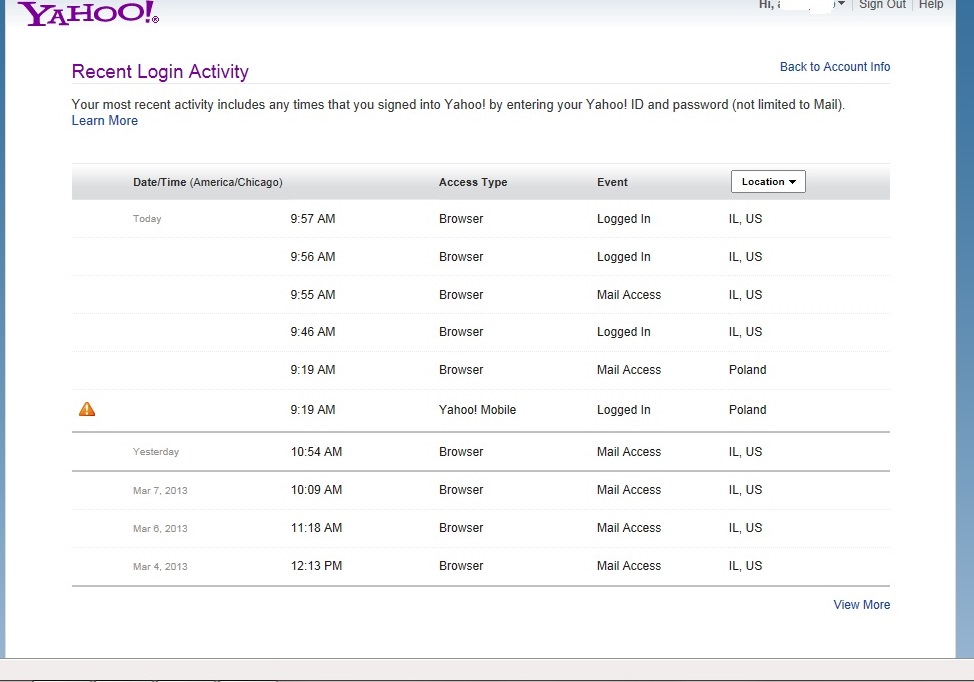This screenshot has height=682, width=974.
Task: Expand the account name dropdown arrow
Action: [x=841, y=4]
